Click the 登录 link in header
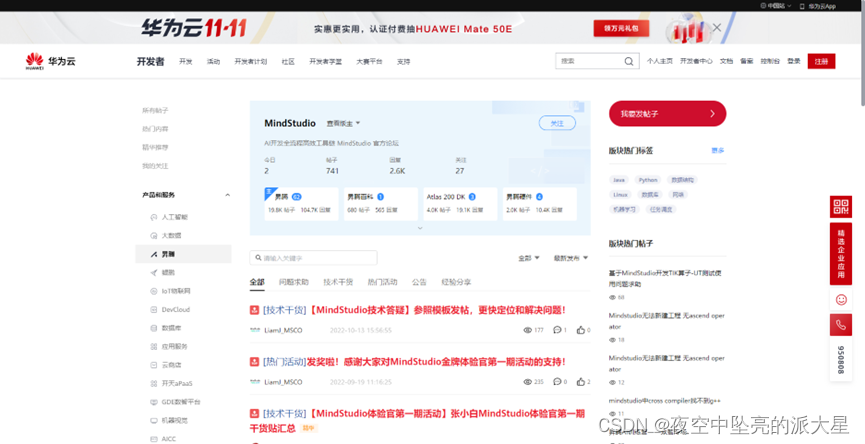Viewport: 865px width, 444px height. tap(794, 61)
